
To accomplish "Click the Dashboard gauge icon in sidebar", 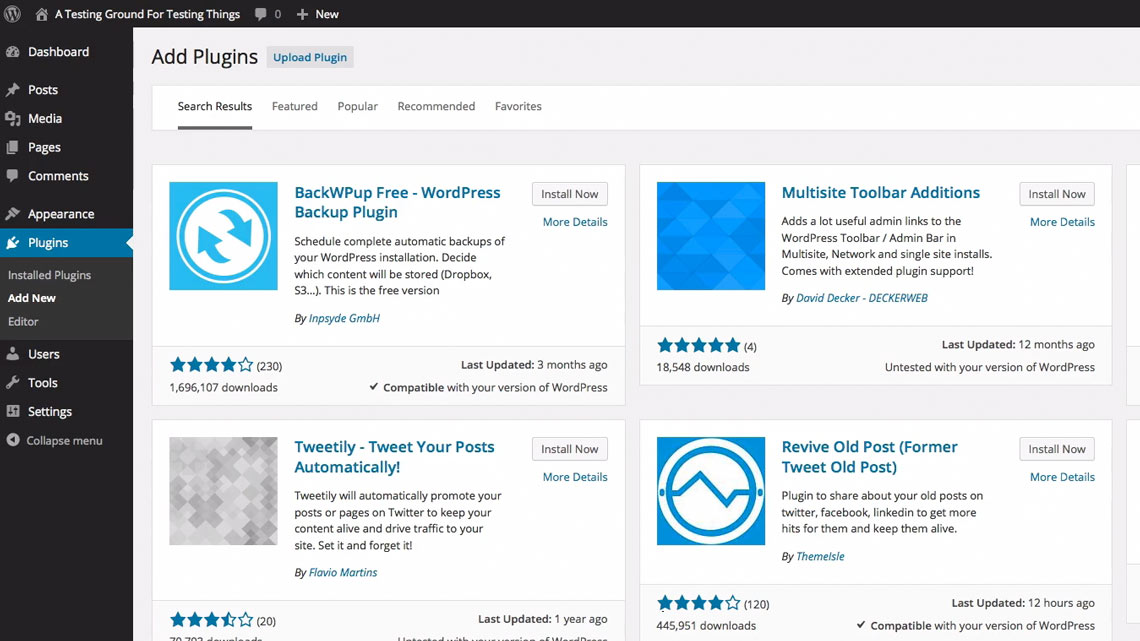I will tap(12, 52).
